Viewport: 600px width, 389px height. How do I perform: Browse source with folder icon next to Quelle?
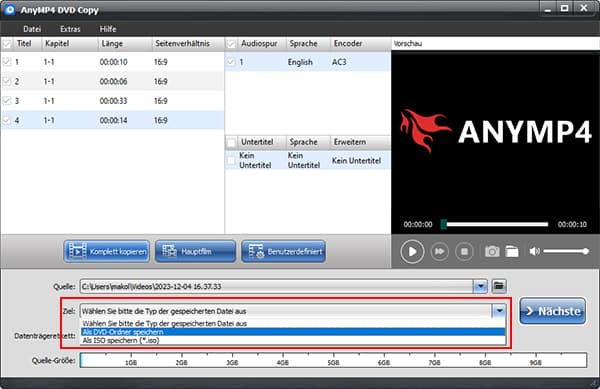pos(499,286)
